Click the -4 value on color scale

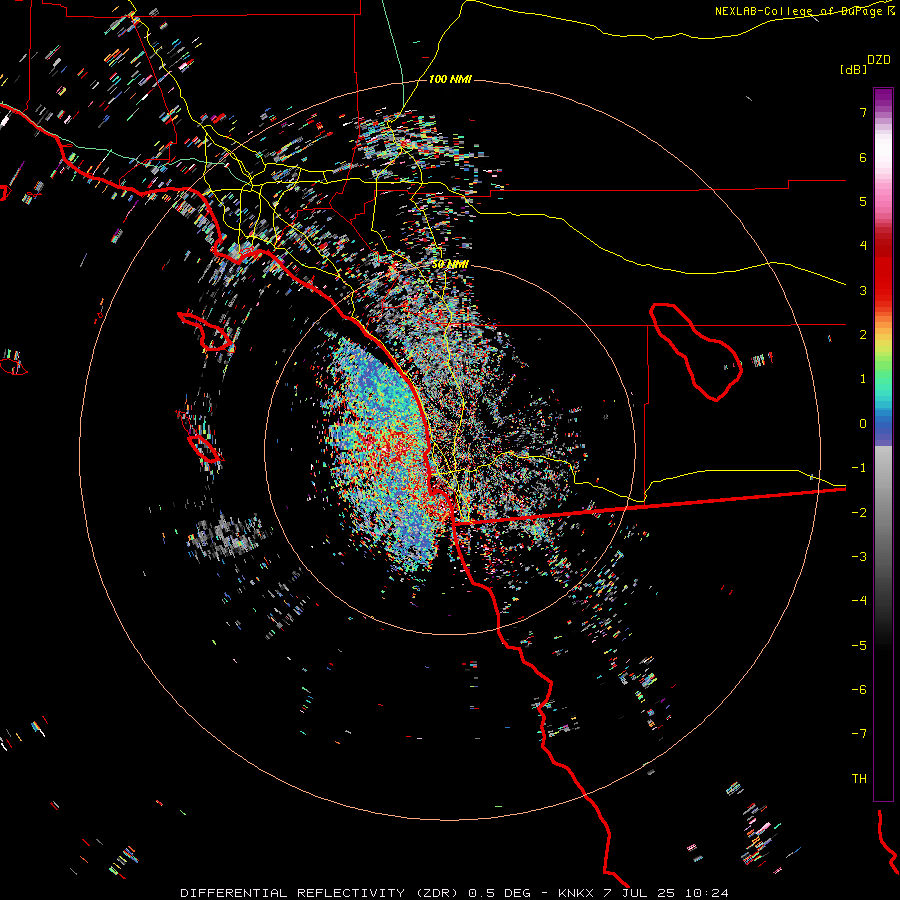(859, 600)
